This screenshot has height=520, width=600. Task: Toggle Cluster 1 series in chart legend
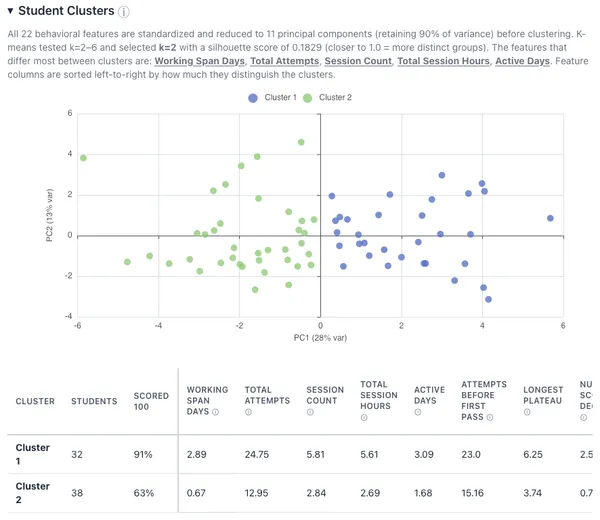(x=272, y=98)
